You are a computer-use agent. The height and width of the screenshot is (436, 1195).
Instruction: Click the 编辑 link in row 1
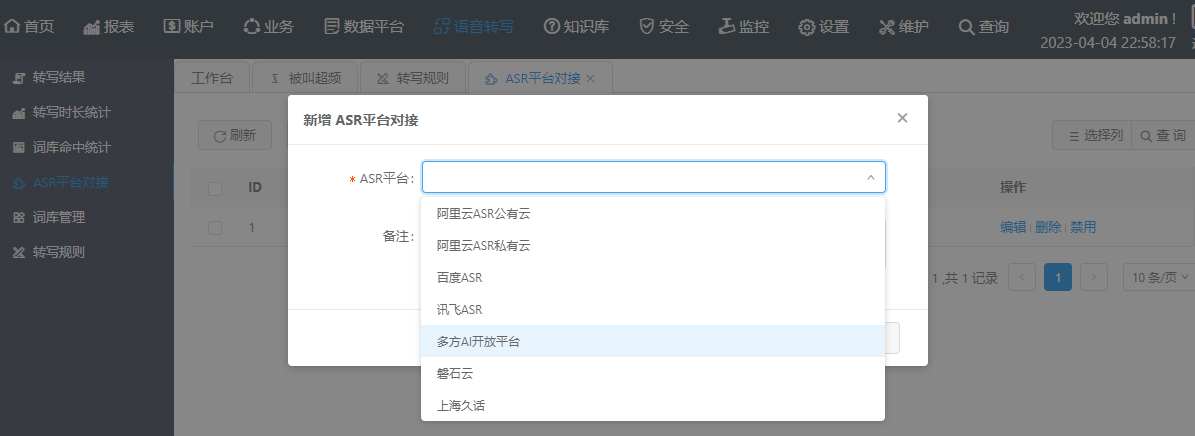pos(1013,228)
